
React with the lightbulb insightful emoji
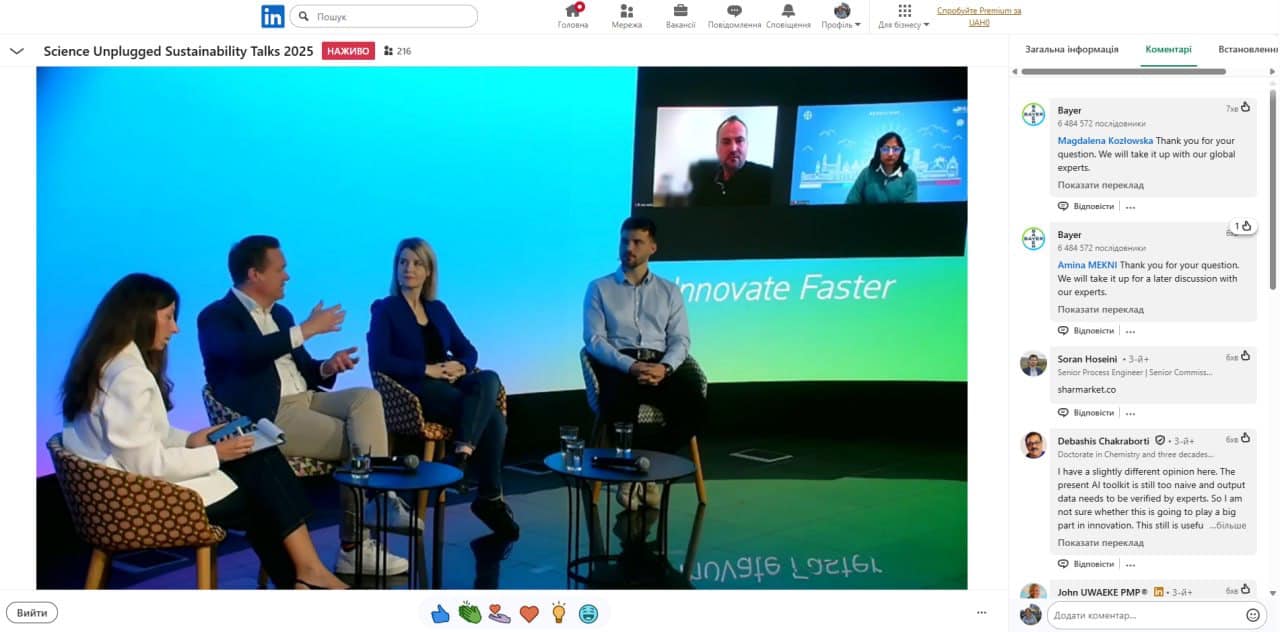(x=559, y=613)
